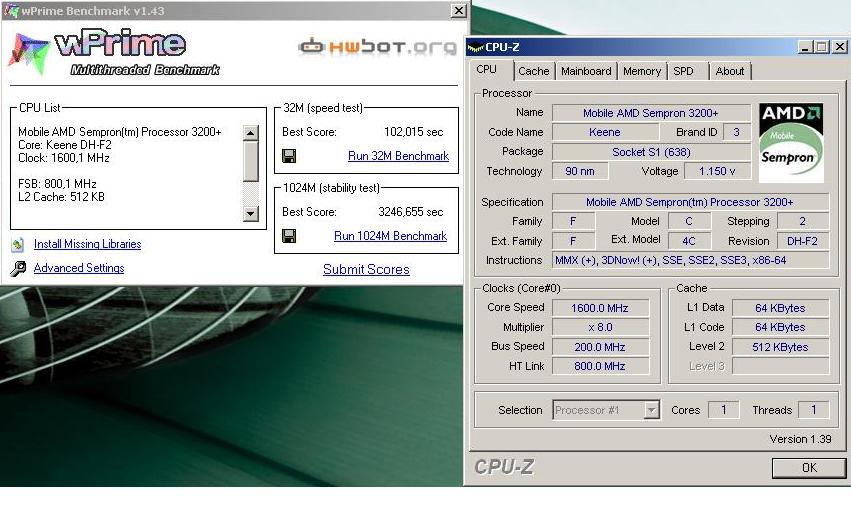This screenshot has height=512, width=851.
Task: Click the Clock: 1600,1 MHz line in CPU List
Action: click(x=63, y=158)
